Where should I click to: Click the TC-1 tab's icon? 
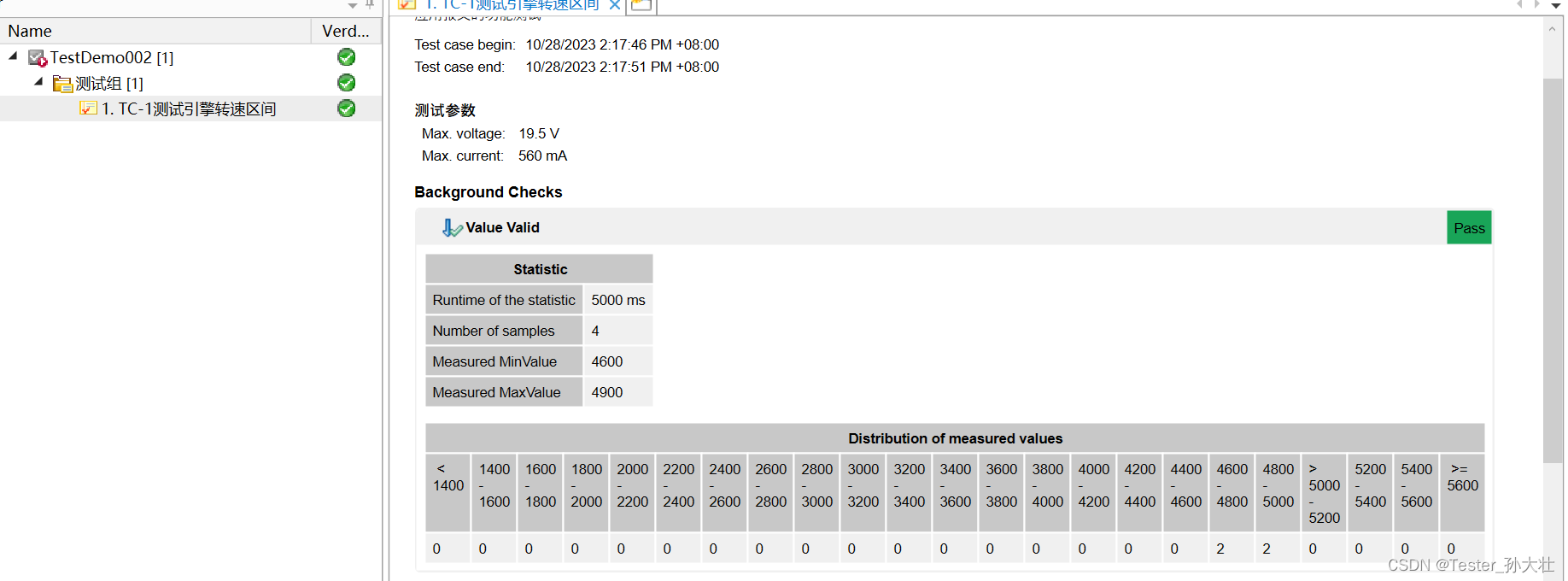pos(407,5)
